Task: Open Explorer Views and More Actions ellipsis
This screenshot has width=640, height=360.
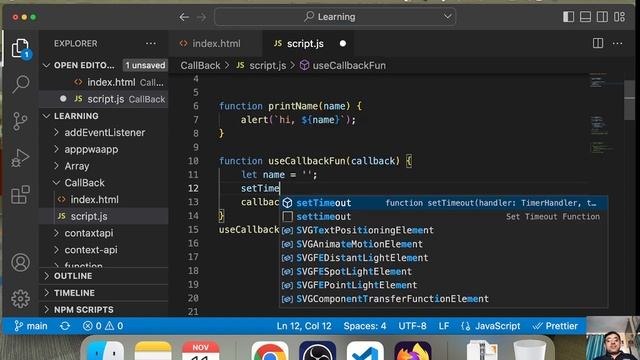Action: point(151,43)
